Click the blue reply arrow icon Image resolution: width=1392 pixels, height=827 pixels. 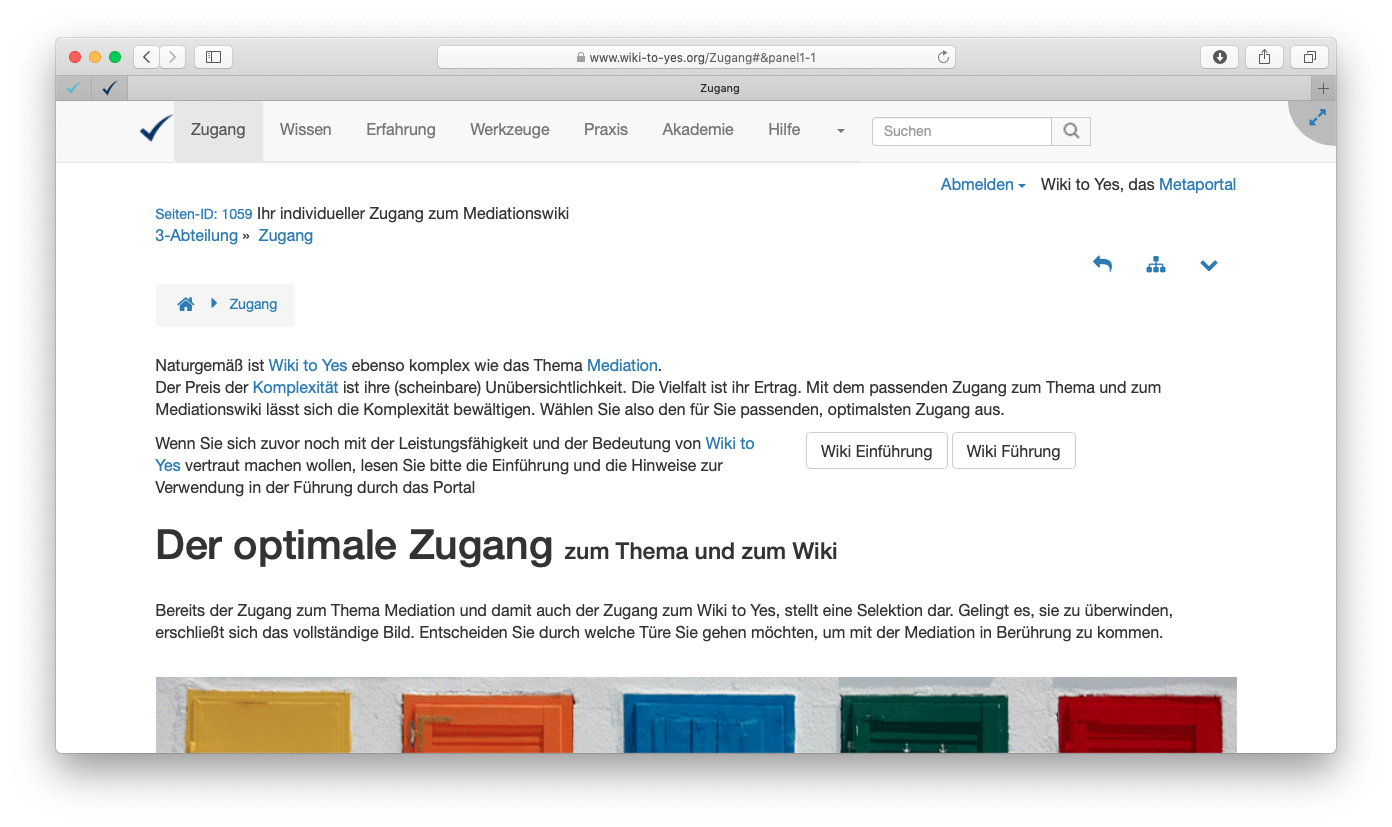[1102, 265]
